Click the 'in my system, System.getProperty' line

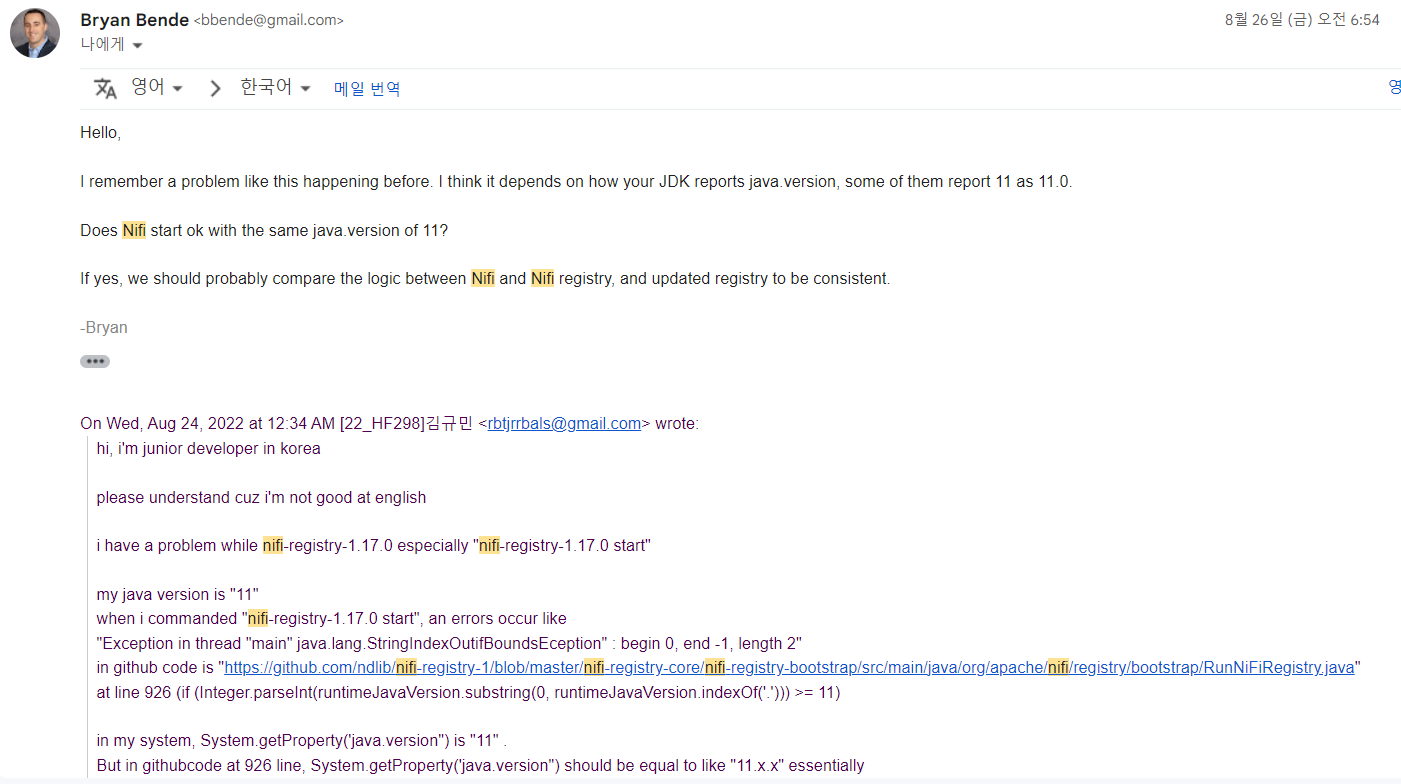point(303,742)
